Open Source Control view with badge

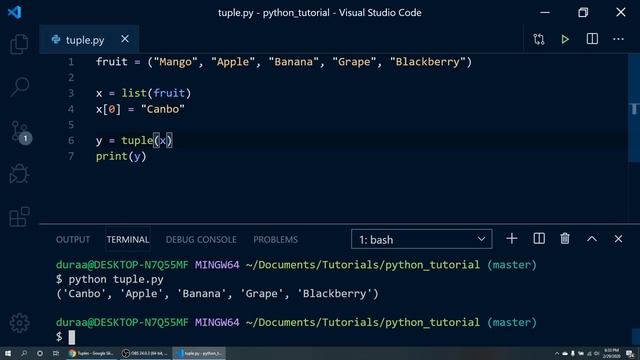coord(20,132)
